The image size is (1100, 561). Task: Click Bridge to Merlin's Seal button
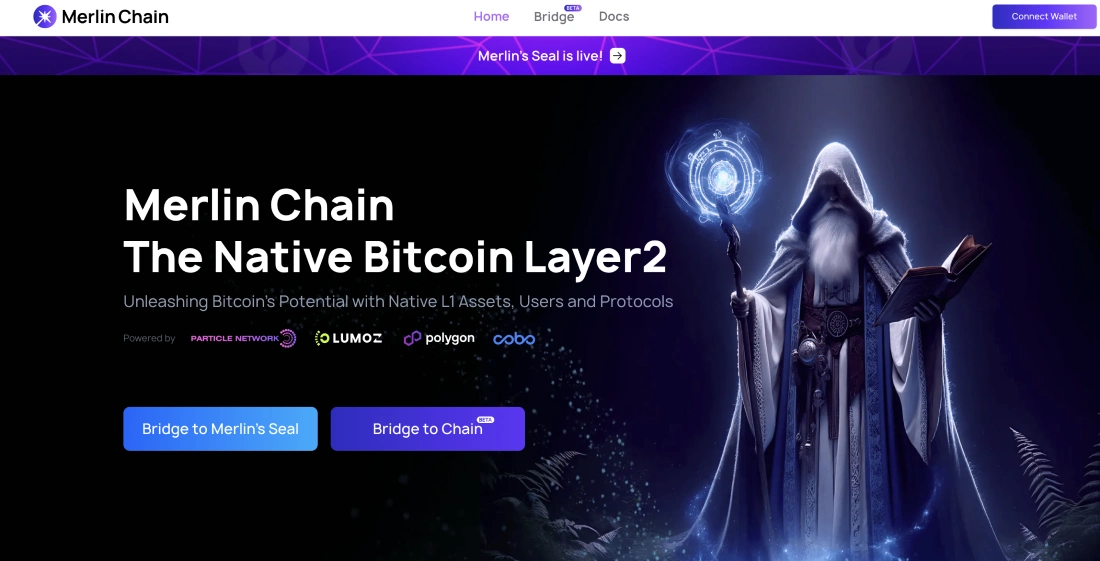(220, 428)
